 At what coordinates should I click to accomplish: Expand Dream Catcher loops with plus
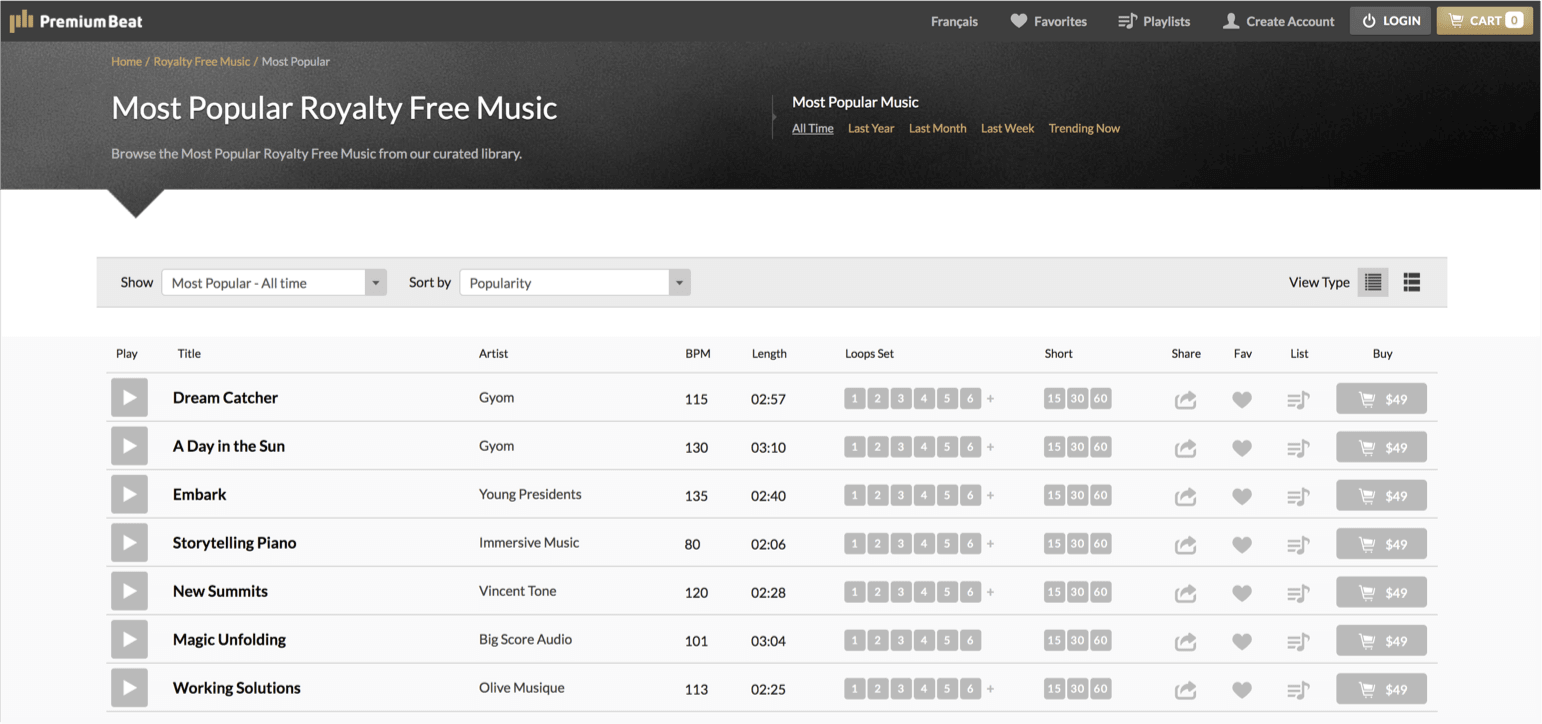[x=991, y=398]
